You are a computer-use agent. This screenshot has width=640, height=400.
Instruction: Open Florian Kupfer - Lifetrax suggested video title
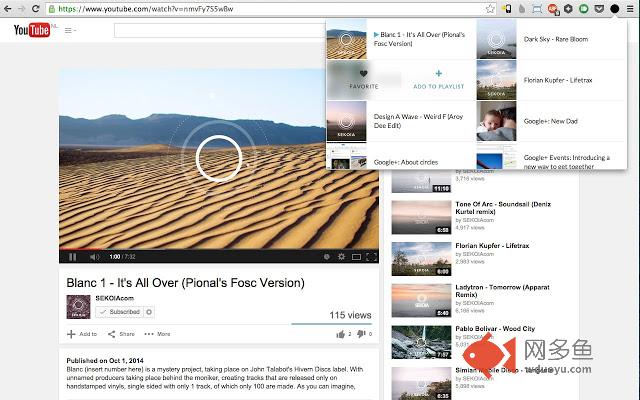[492, 246]
